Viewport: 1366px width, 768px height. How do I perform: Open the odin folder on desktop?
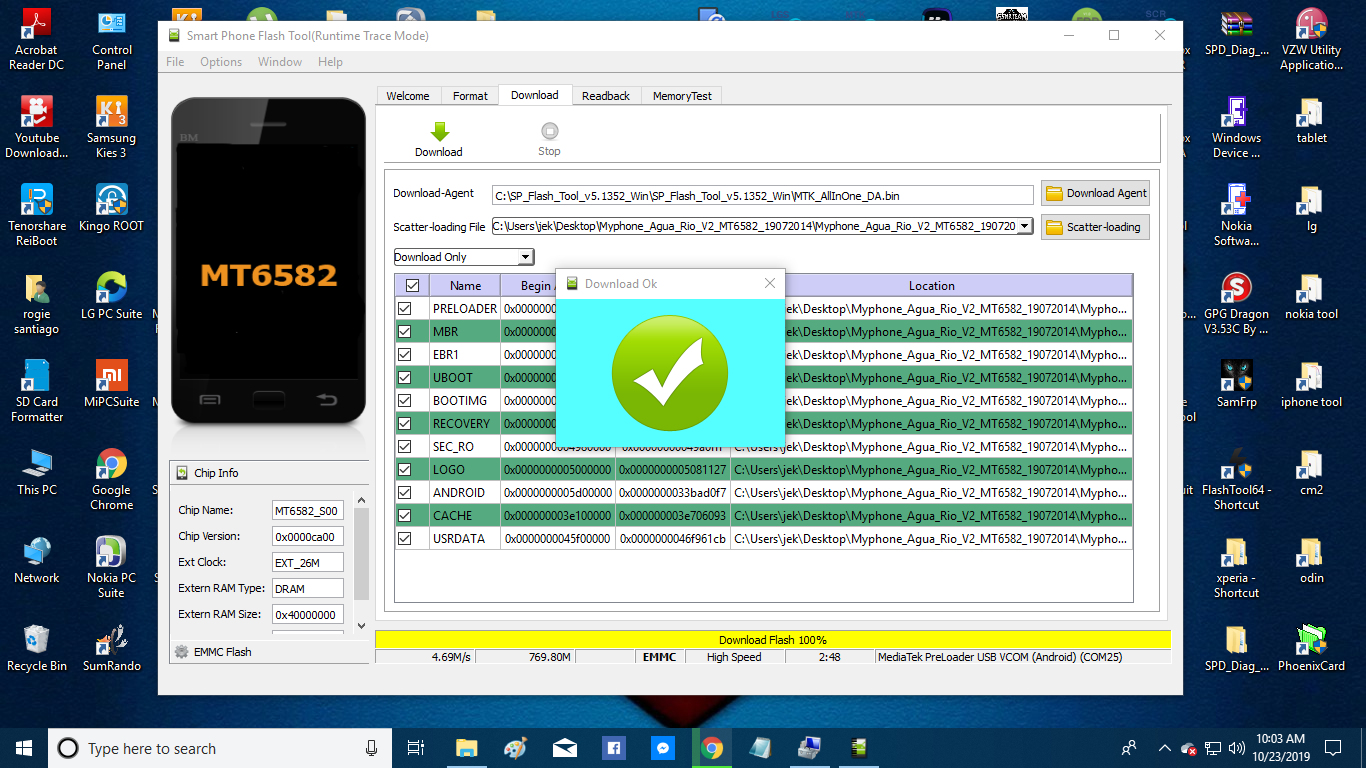pyautogui.click(x=1311, y=561)
